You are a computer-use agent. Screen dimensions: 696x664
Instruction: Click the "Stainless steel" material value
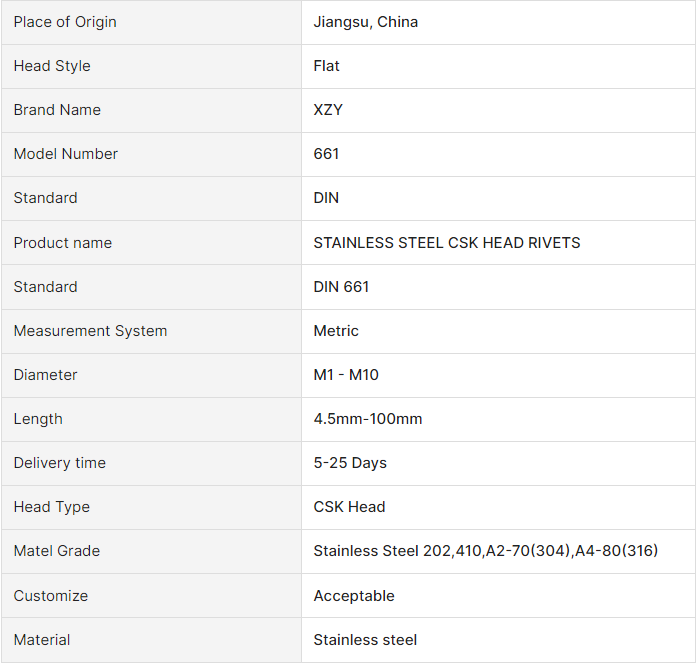pyautogui.click(x=365, y=640)
